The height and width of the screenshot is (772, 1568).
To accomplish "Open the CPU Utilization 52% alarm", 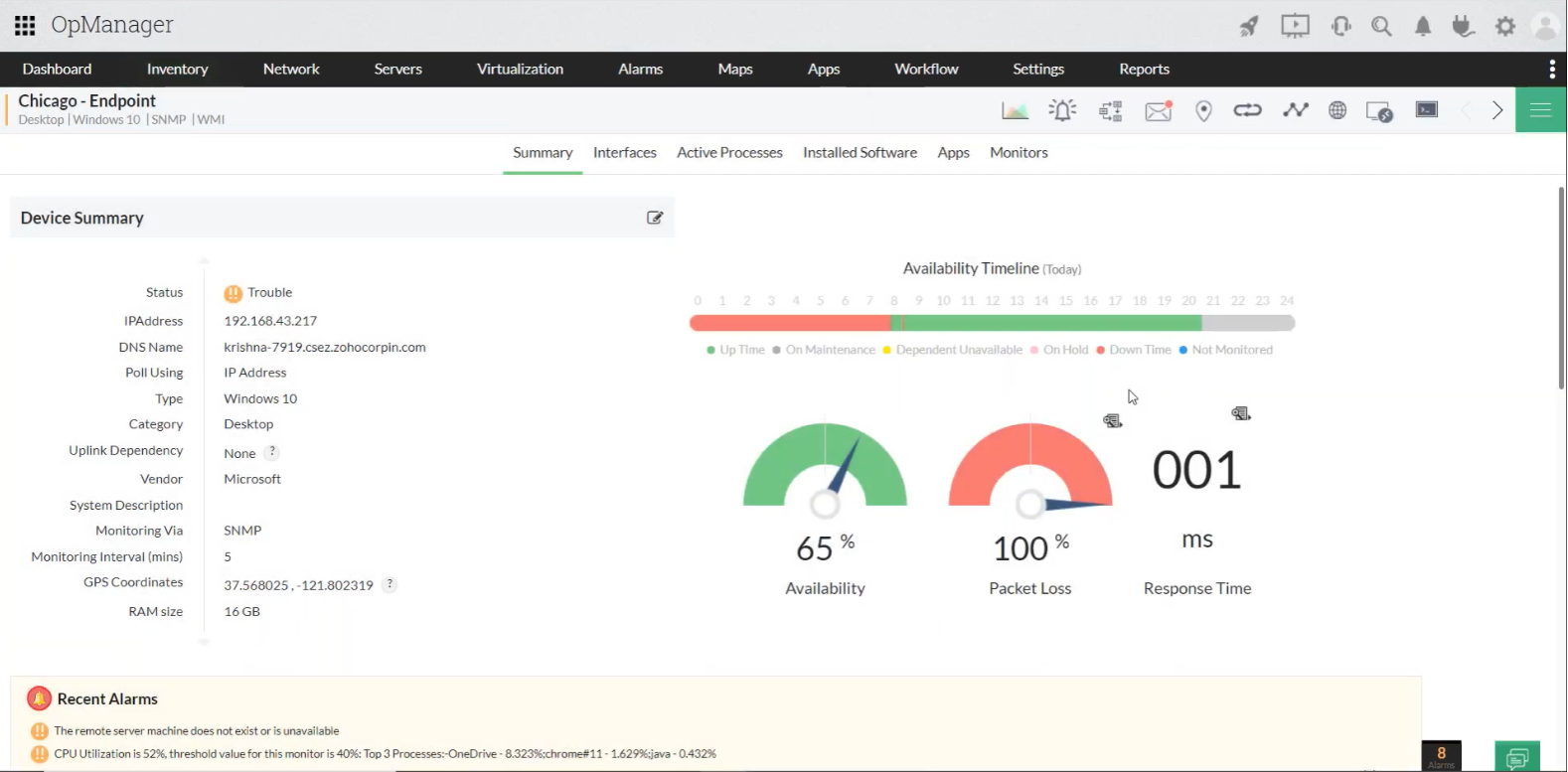I will pos(386,753).
